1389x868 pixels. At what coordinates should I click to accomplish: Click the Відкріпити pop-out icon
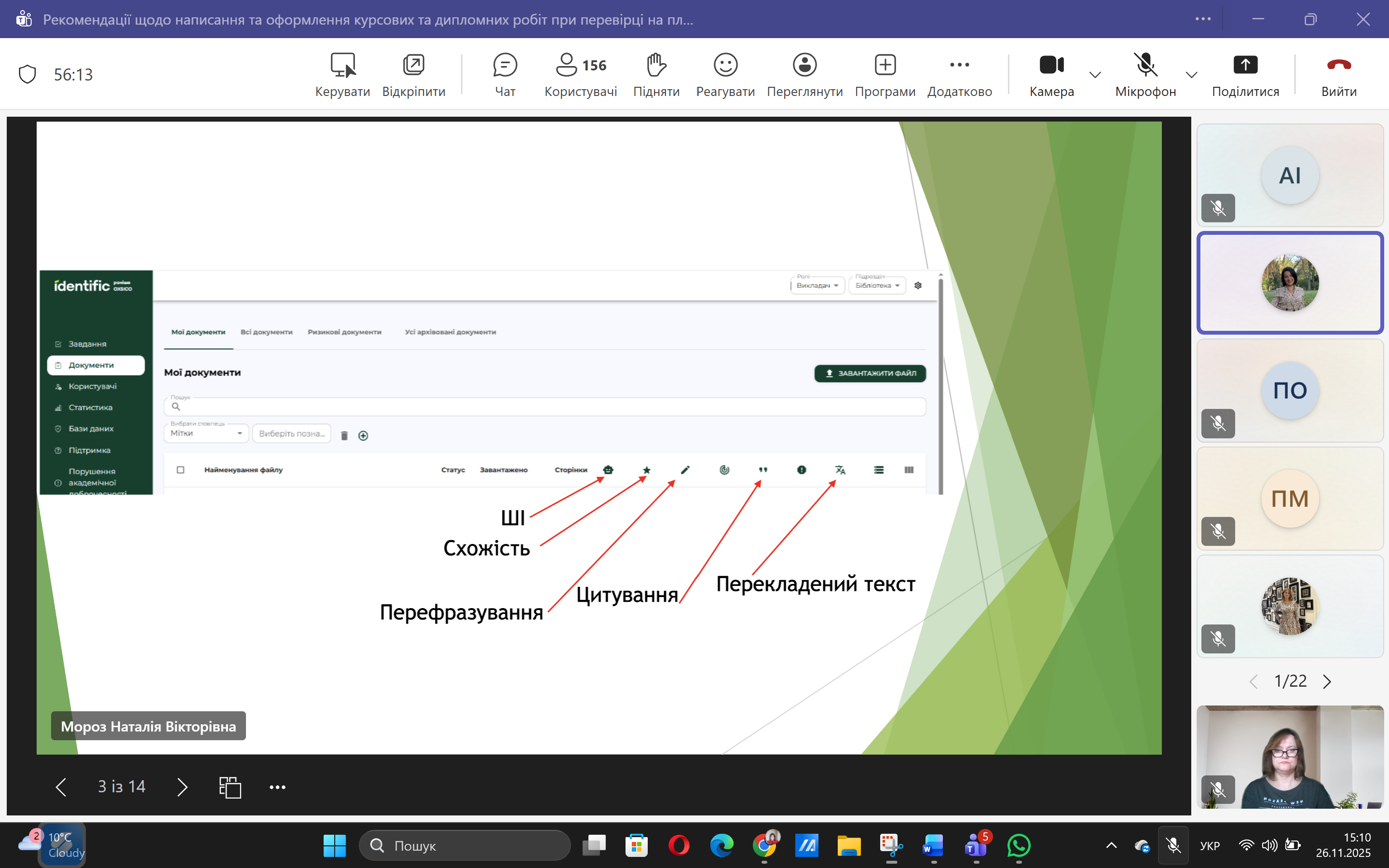coord(413,66)
